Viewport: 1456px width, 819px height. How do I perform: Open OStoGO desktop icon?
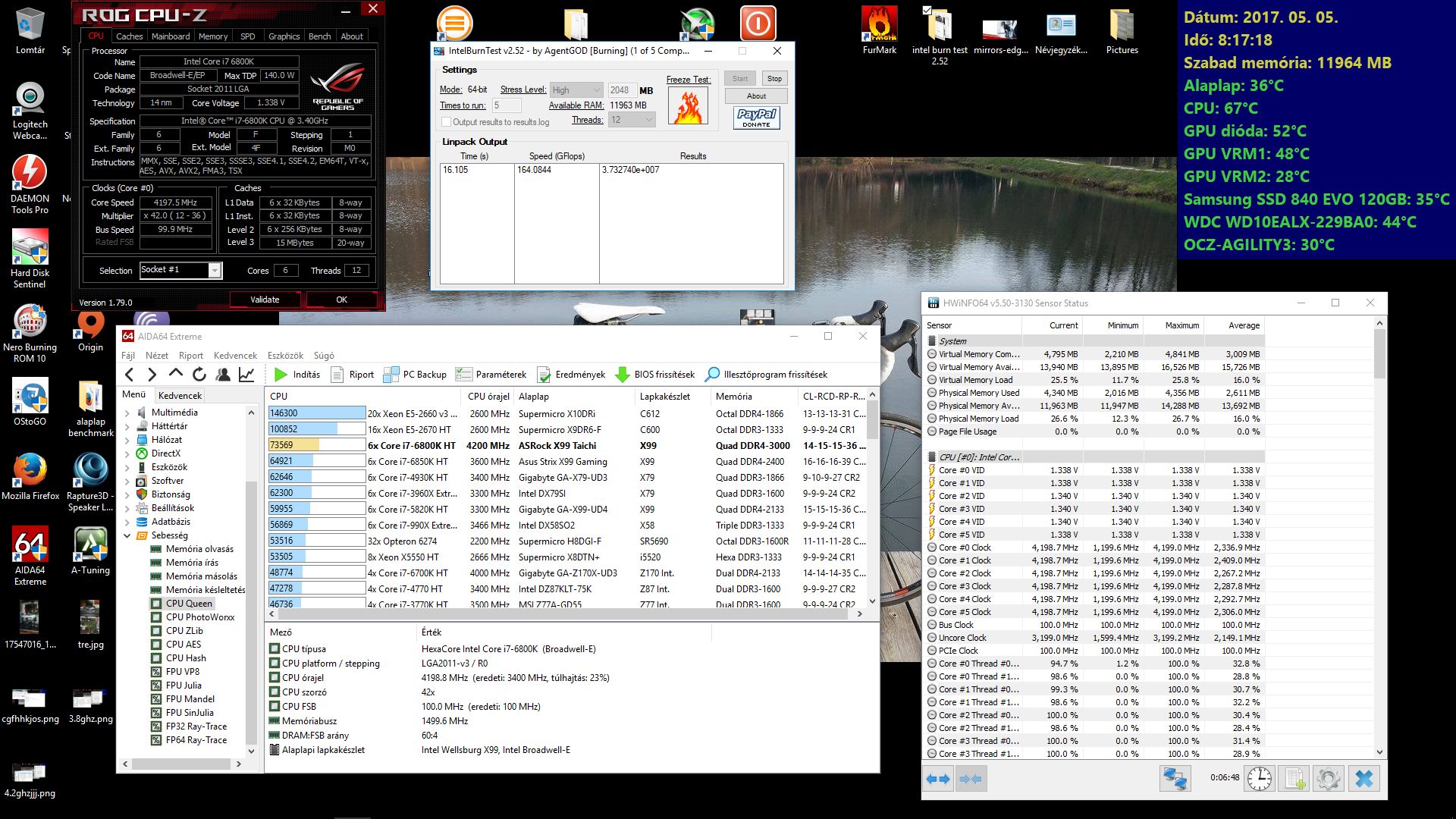pyautogui.click(x=30, y=402)
